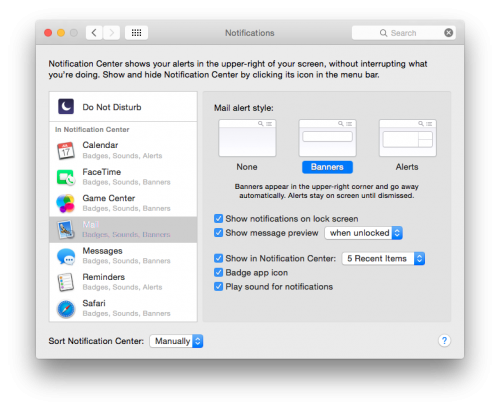Screen dimensions: 500x410
Task: Close the Notifications window
Action: [x=48, y=33]
